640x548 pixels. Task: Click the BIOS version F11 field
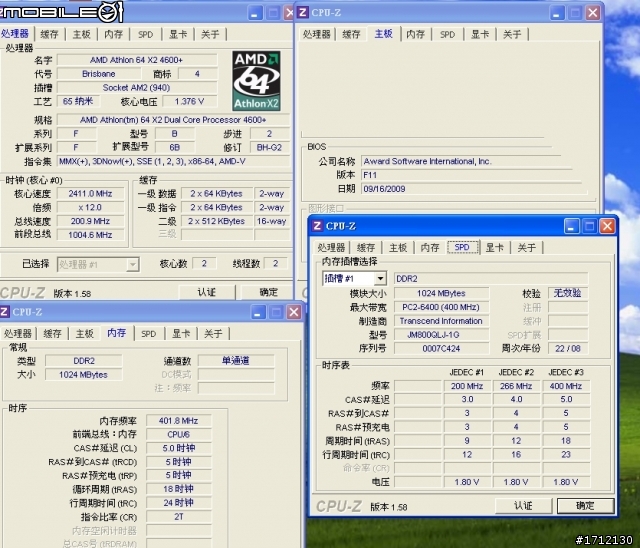tap(469, 175)
